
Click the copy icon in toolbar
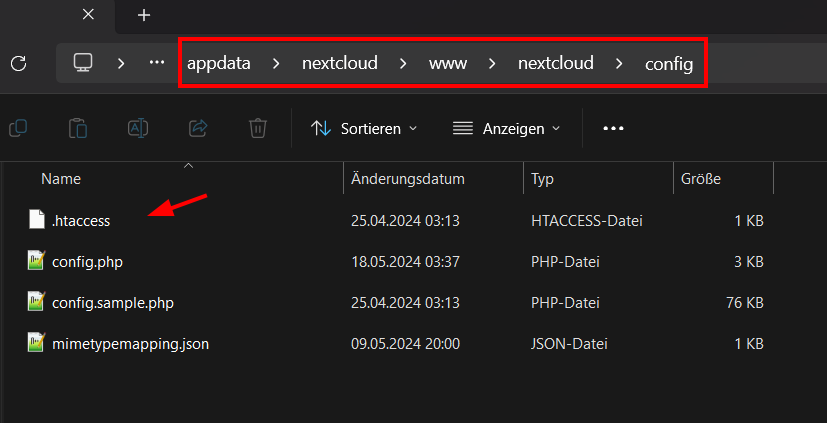tap(18, 128)
